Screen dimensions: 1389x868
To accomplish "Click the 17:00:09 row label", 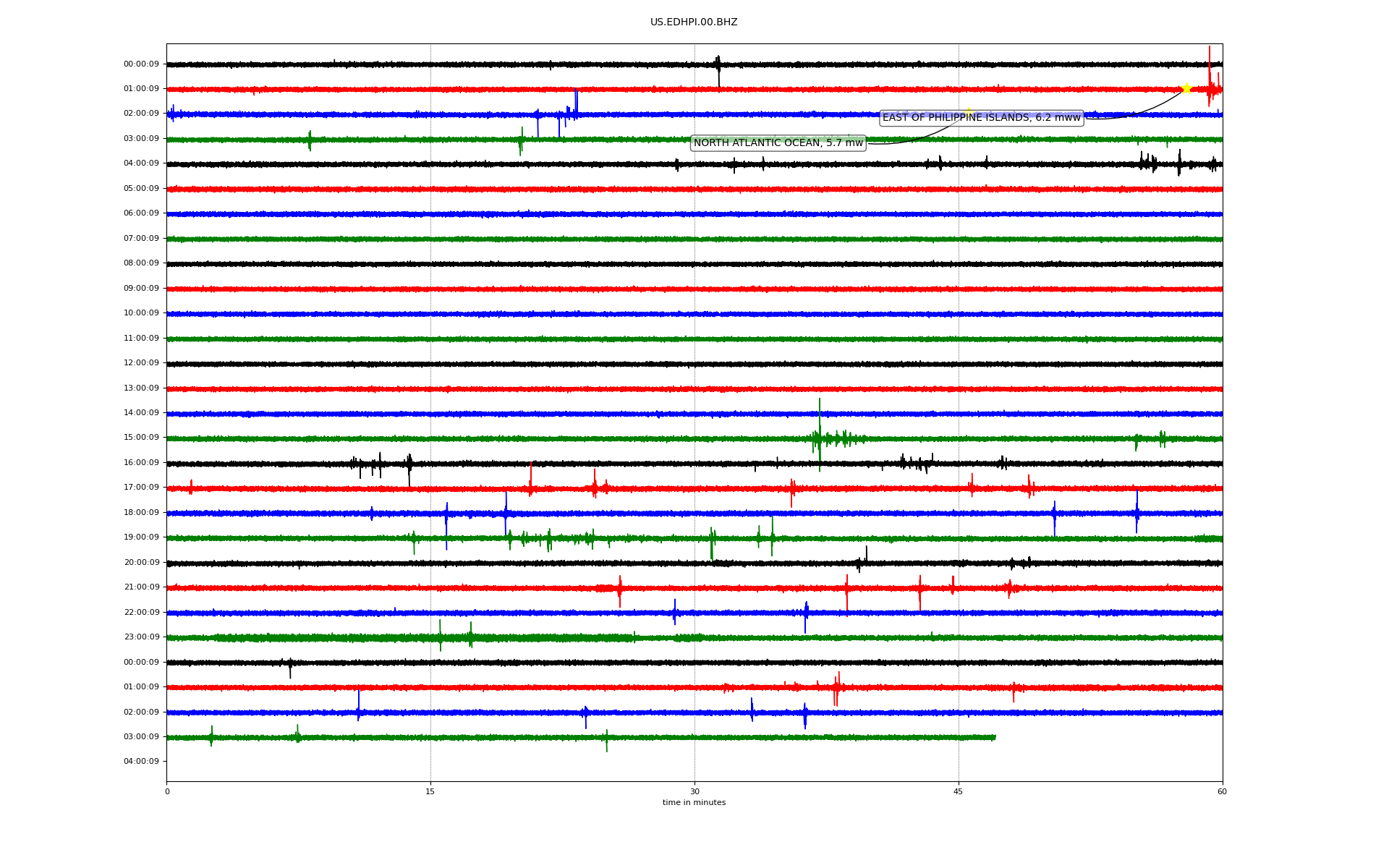I will (141, 488).
